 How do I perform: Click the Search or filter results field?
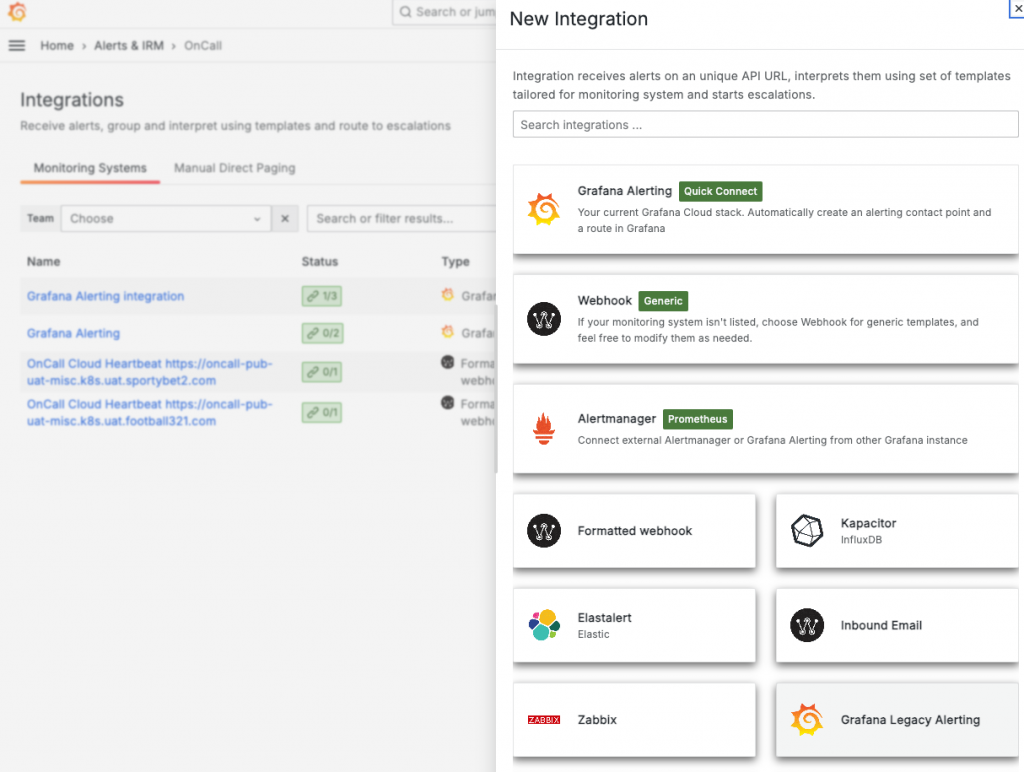click(401, 218)
